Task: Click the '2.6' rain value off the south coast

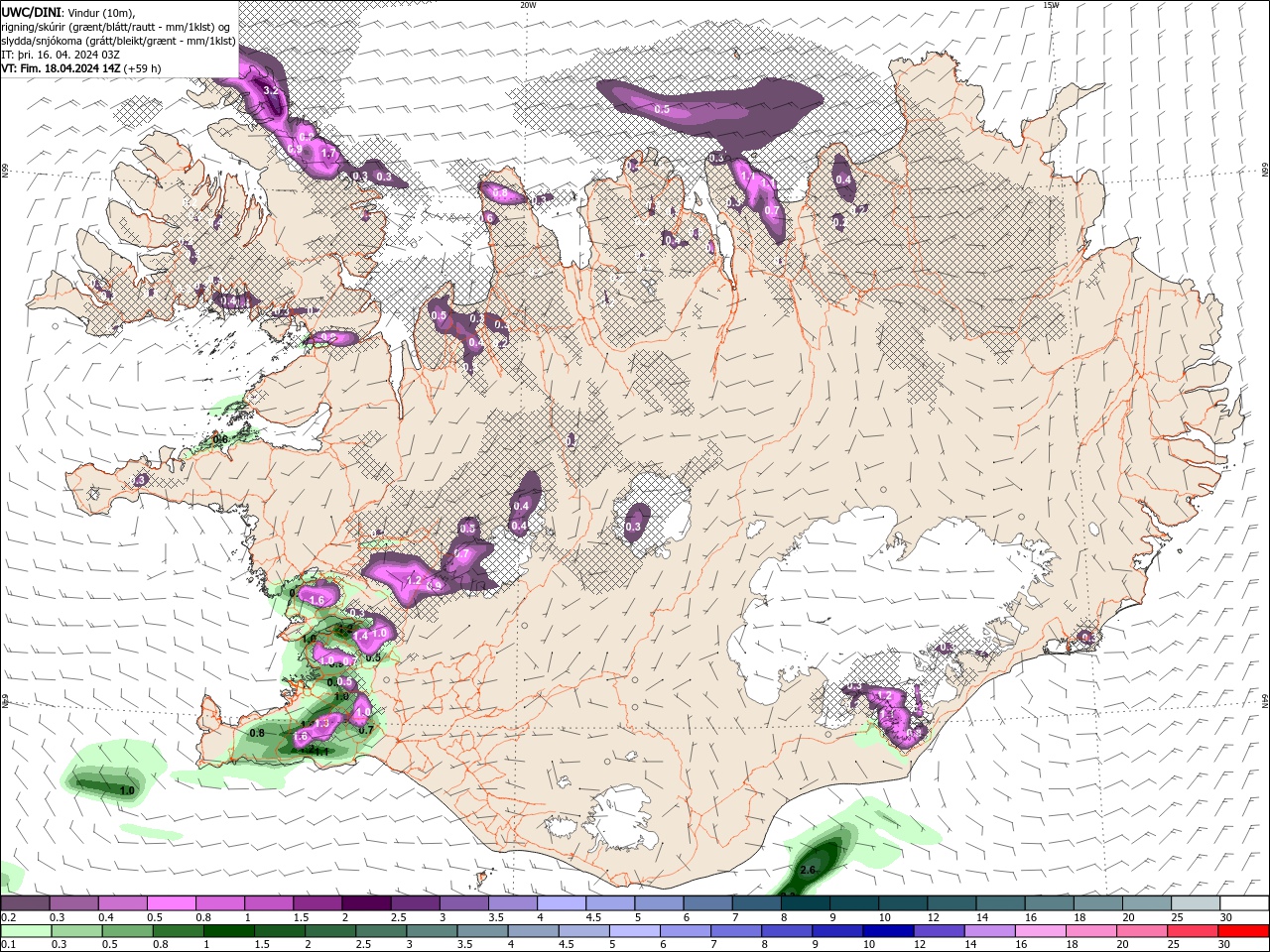Action: pyautogui.click(x=808, y=870)
